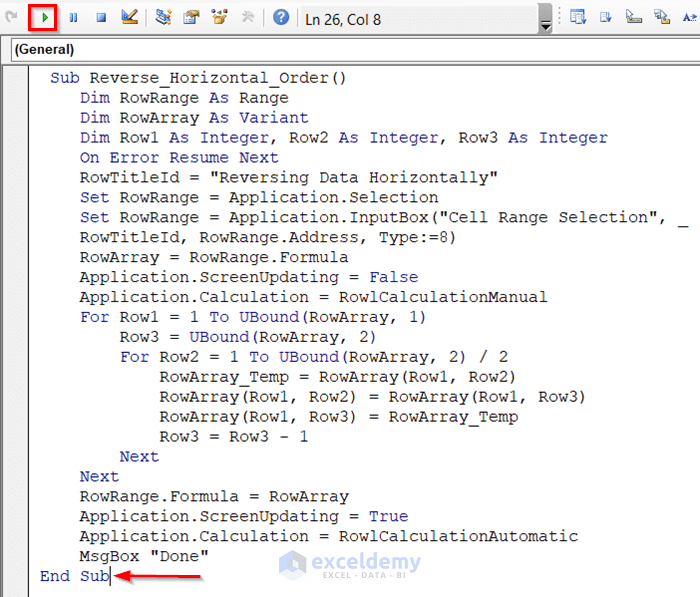The width and height of the screenshot is (700, 597).
Task: Click RowArray(Row1, Row2) = RowArray(Row1, Row3) line
Action: click(372, 397)
